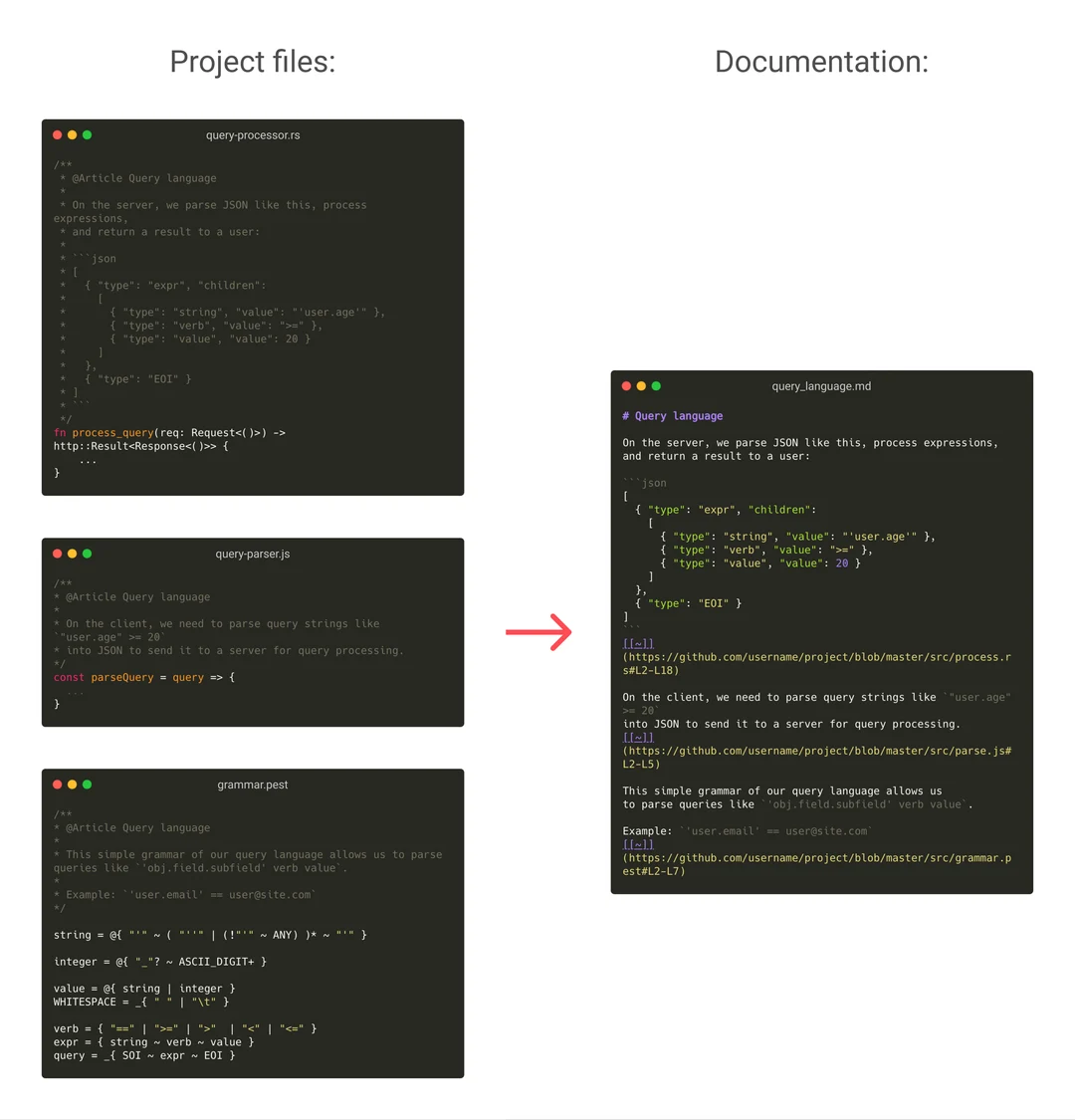
Task: Maximize the query-processor.rs window
Action: coord(87,134)
